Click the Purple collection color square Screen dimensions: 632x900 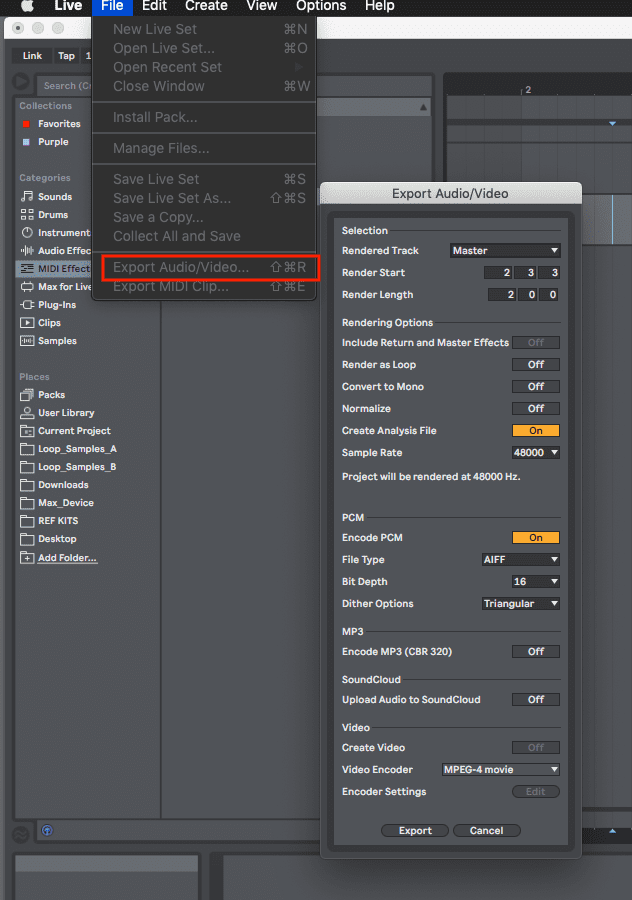click(x=26, y=142)
